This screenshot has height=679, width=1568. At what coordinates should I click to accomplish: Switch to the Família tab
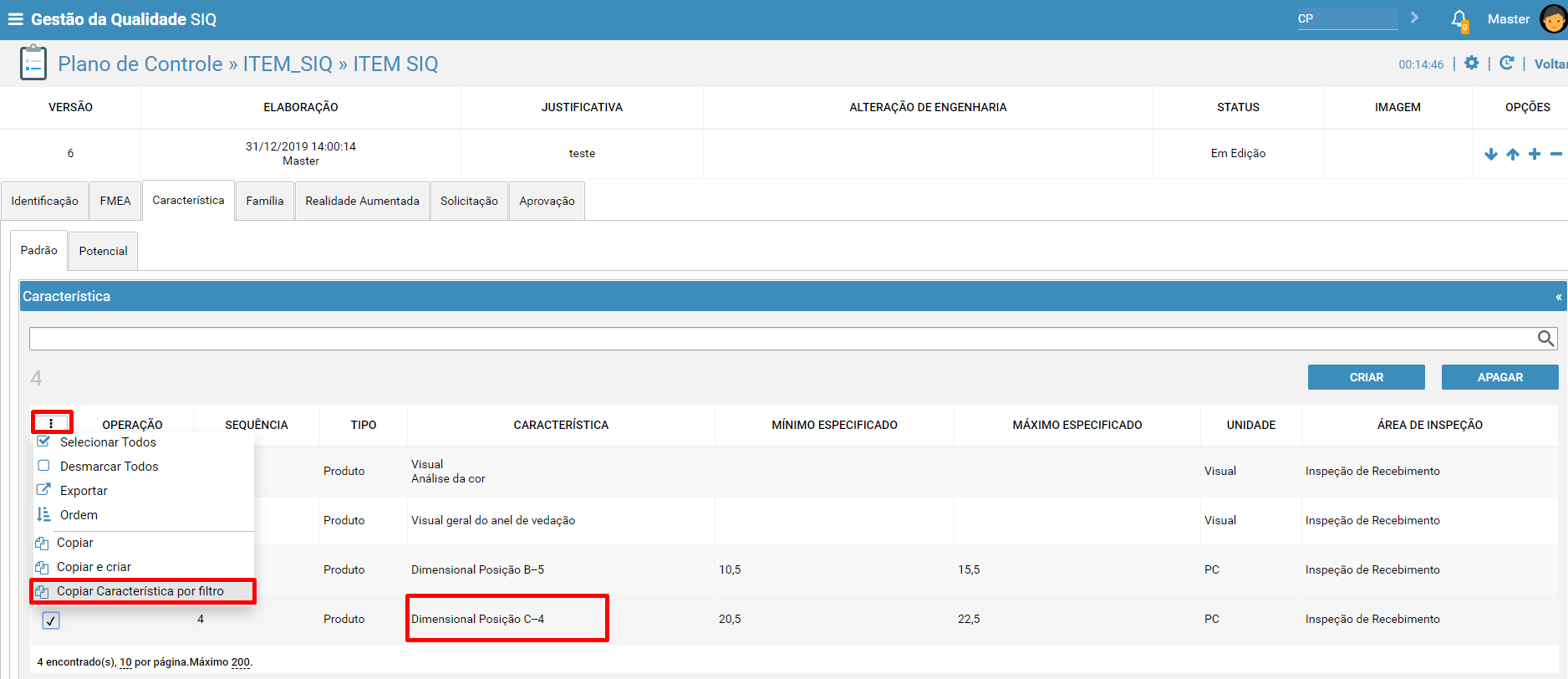pyautogui.click(x=265, y=201)
